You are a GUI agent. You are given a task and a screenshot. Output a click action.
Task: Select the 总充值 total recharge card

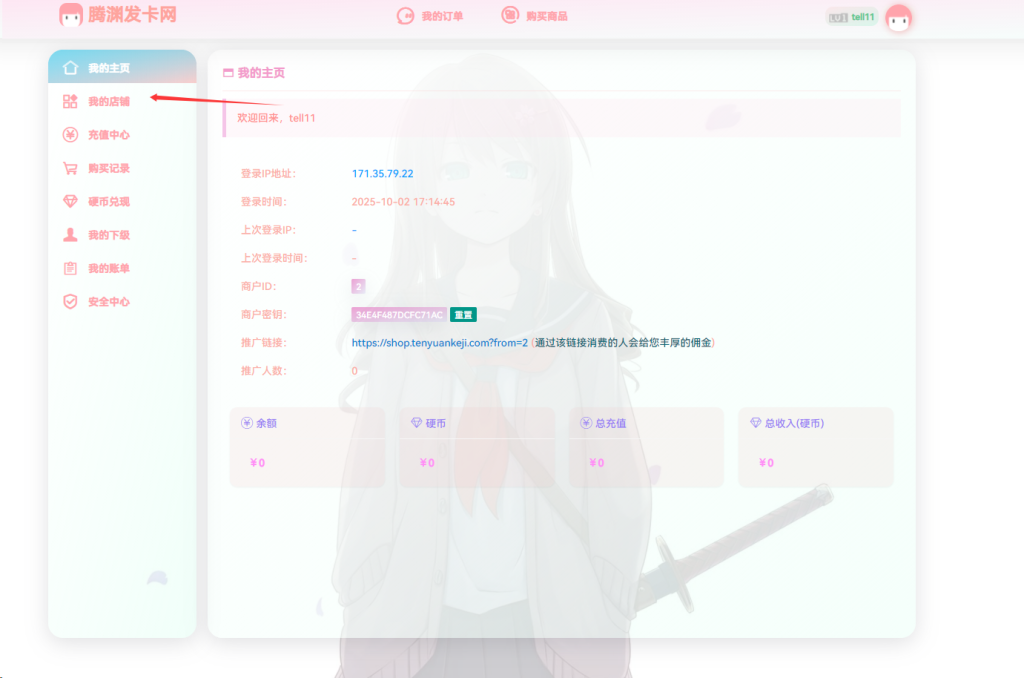point(645,446)
